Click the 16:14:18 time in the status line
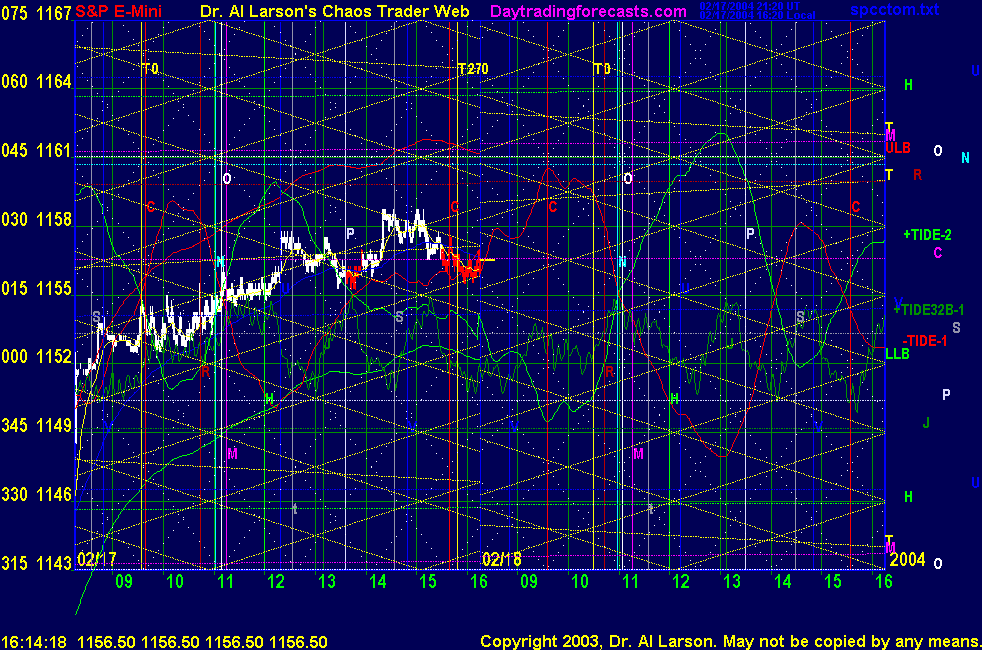Image resolution: width=982 pixels, height=650 pixels. 34,642
